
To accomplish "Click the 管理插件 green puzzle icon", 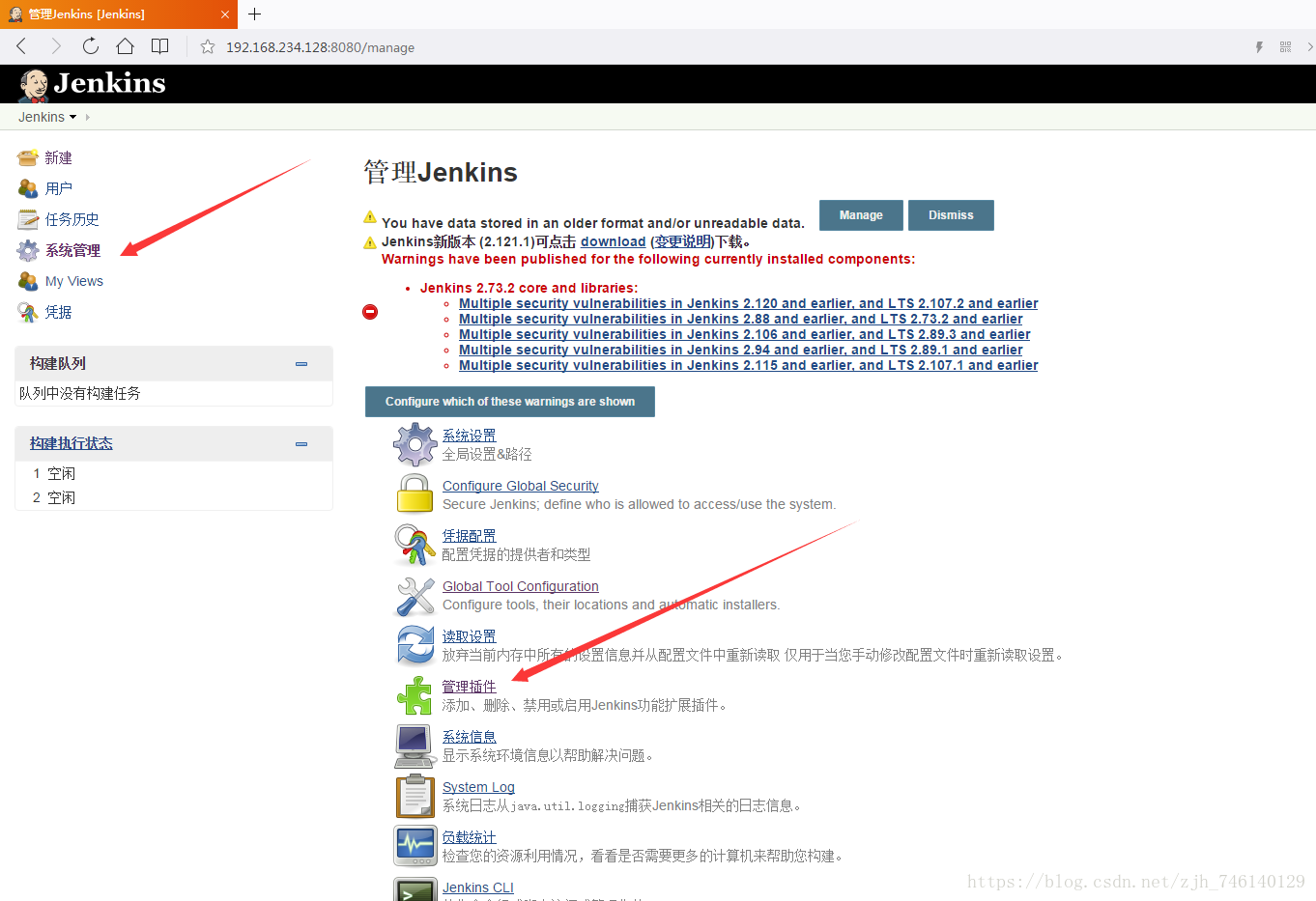I will 415,695.
